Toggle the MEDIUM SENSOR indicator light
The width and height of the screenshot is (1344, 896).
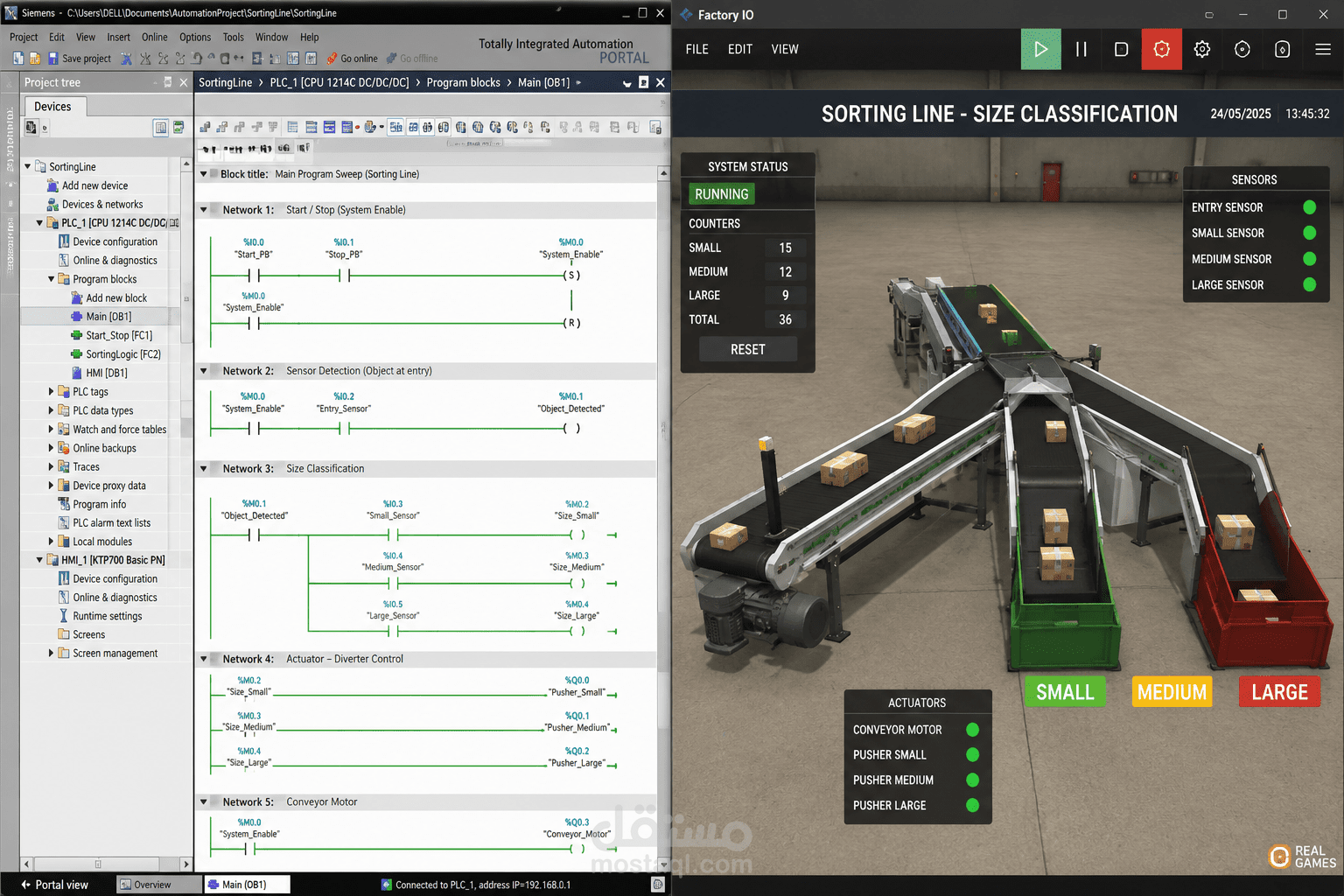tap(1310, 259)
